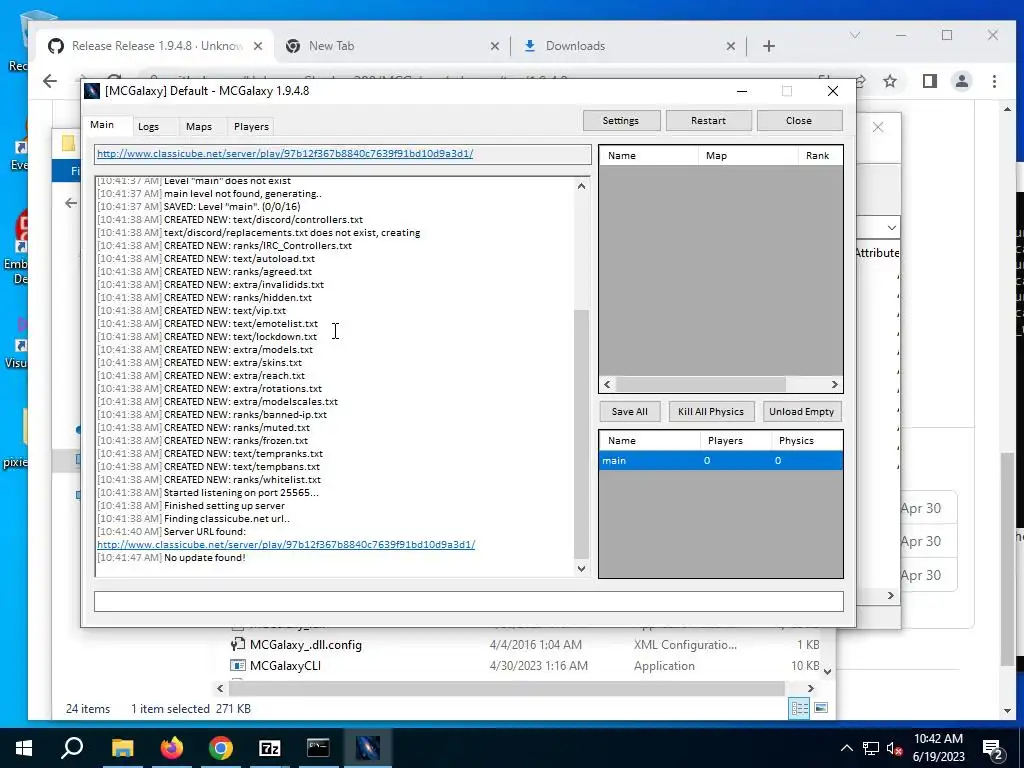The height and width of the screenshot is (768, 1024).
Task: Switch Explorer to details view icon
Action: pos(799,709)
